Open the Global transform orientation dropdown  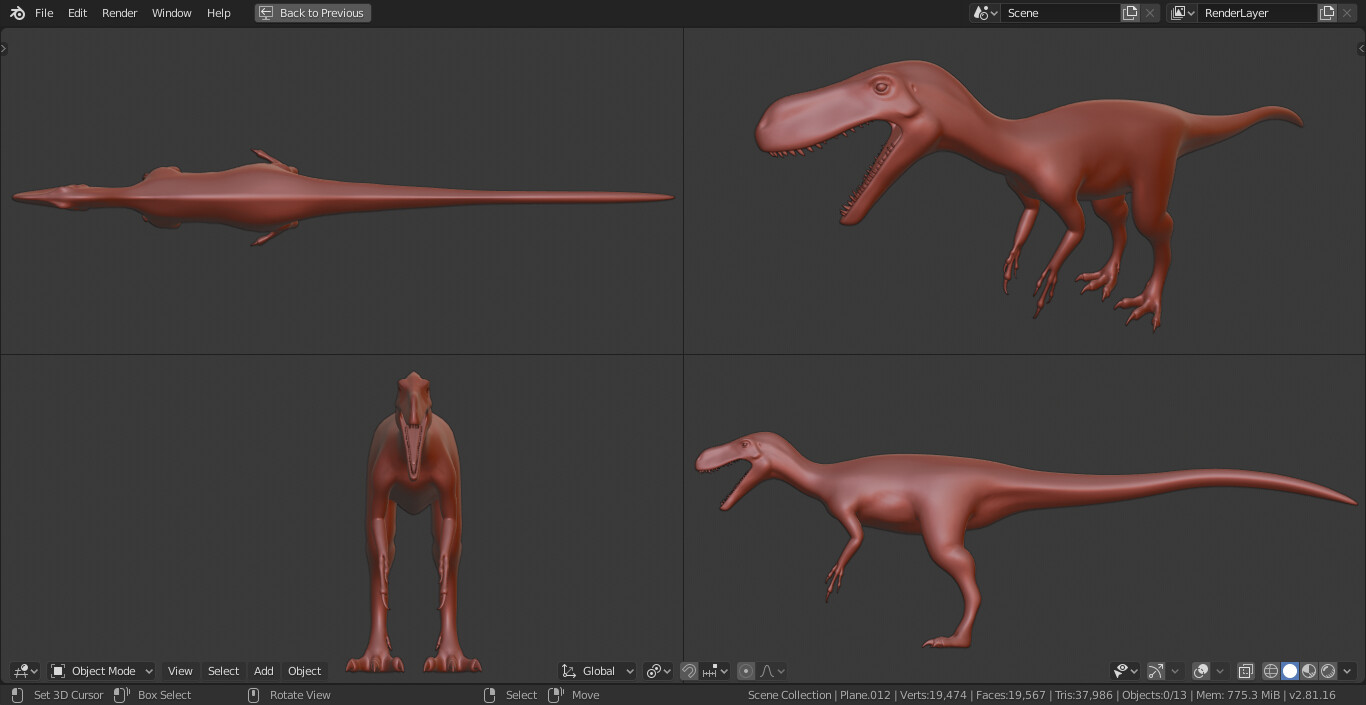[597, 671]
